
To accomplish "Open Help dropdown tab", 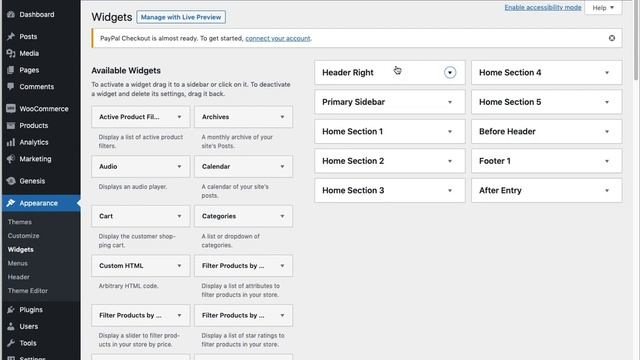I will pos(603,8).
